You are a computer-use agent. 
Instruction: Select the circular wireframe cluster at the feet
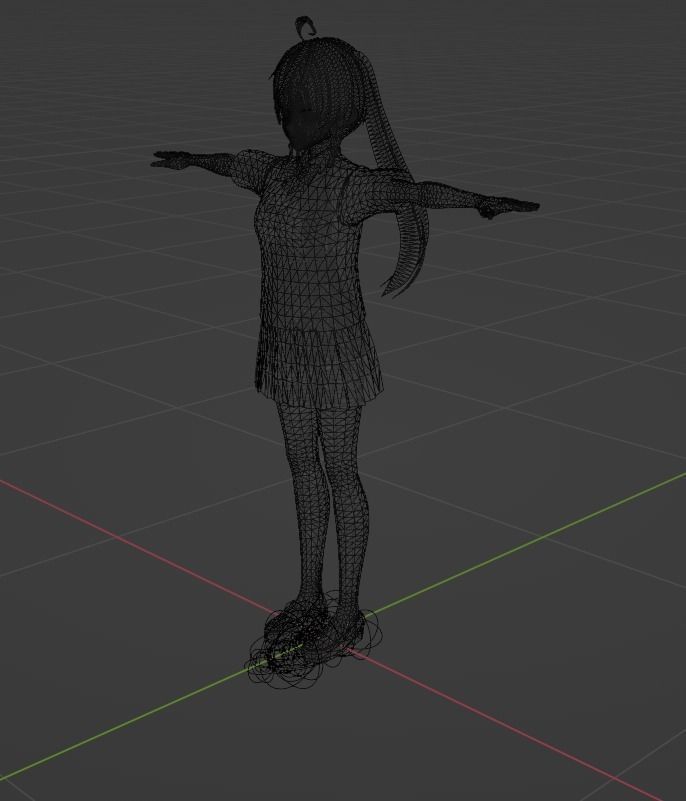coord(313,640)
